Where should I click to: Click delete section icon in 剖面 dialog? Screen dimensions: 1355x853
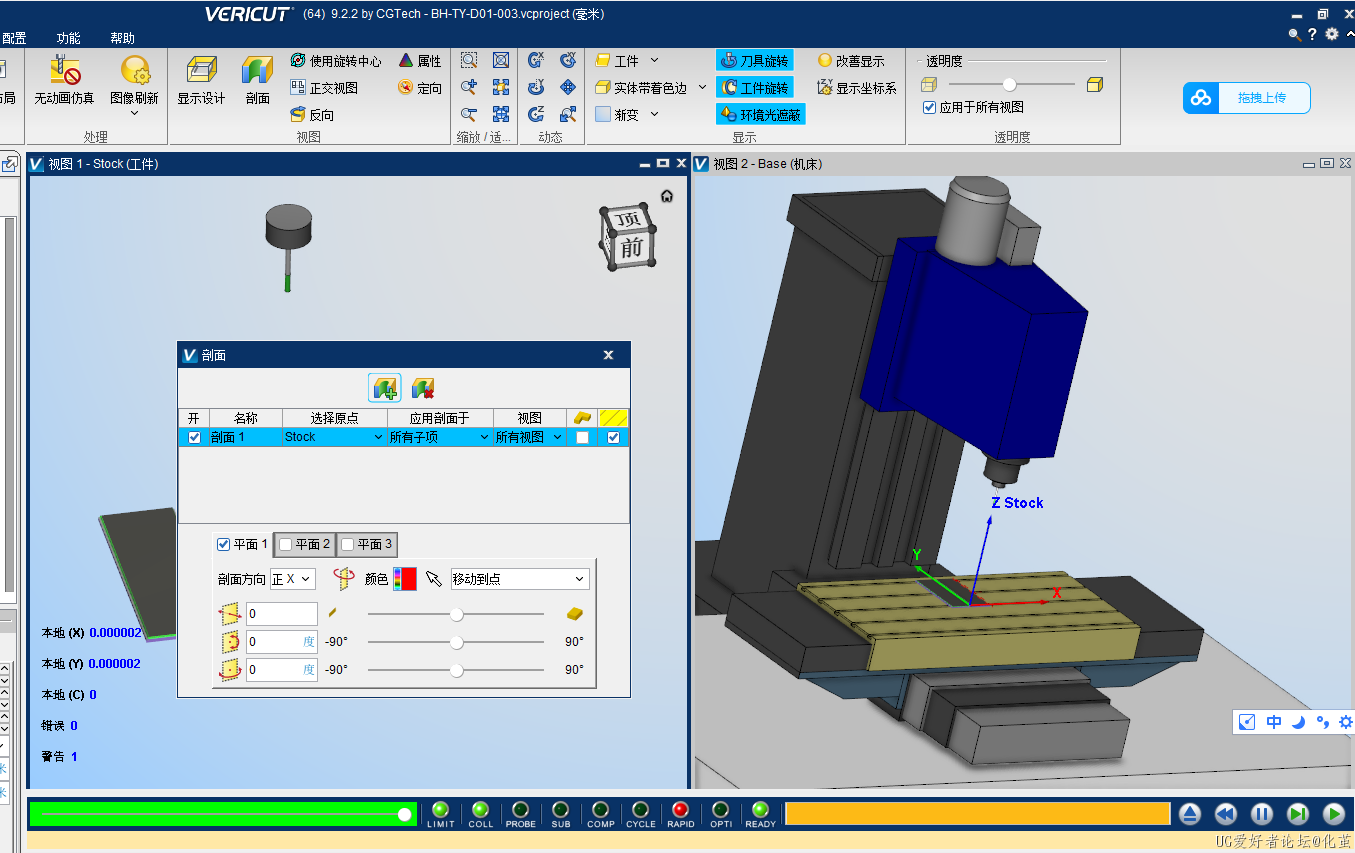pyautogui.click(x=423, y=388)
